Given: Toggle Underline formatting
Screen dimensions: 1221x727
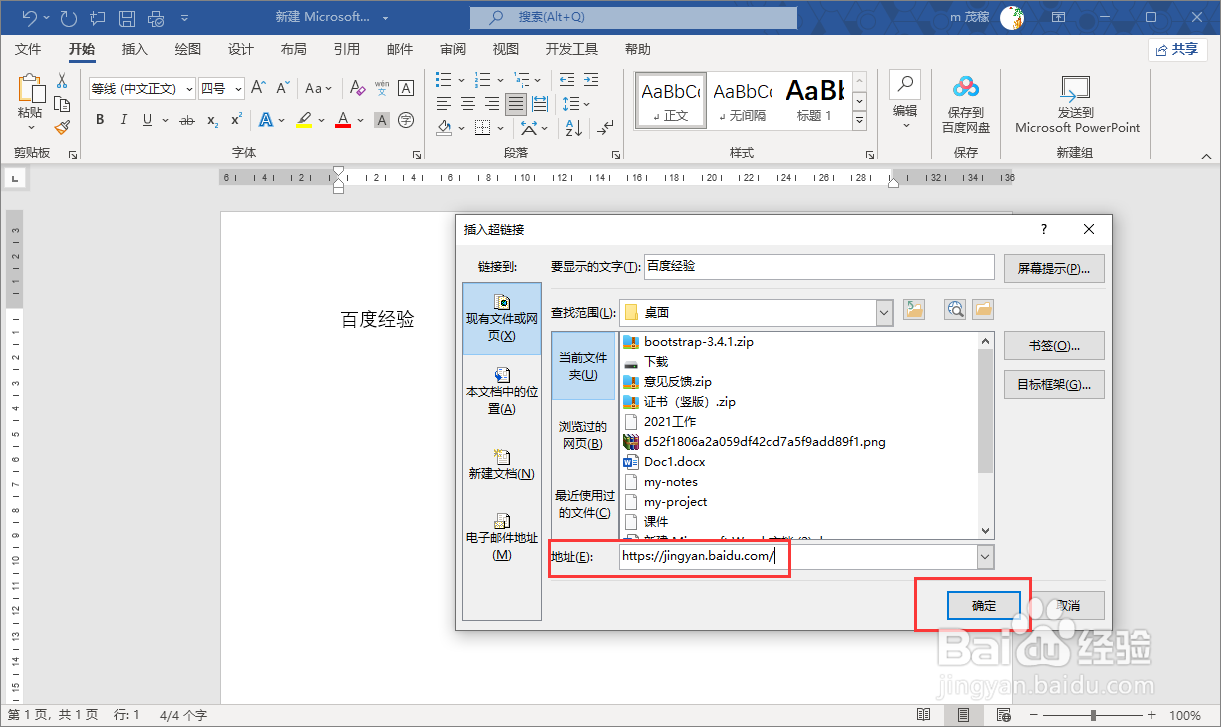Looking at the screenshot, I should coord(148,120).
